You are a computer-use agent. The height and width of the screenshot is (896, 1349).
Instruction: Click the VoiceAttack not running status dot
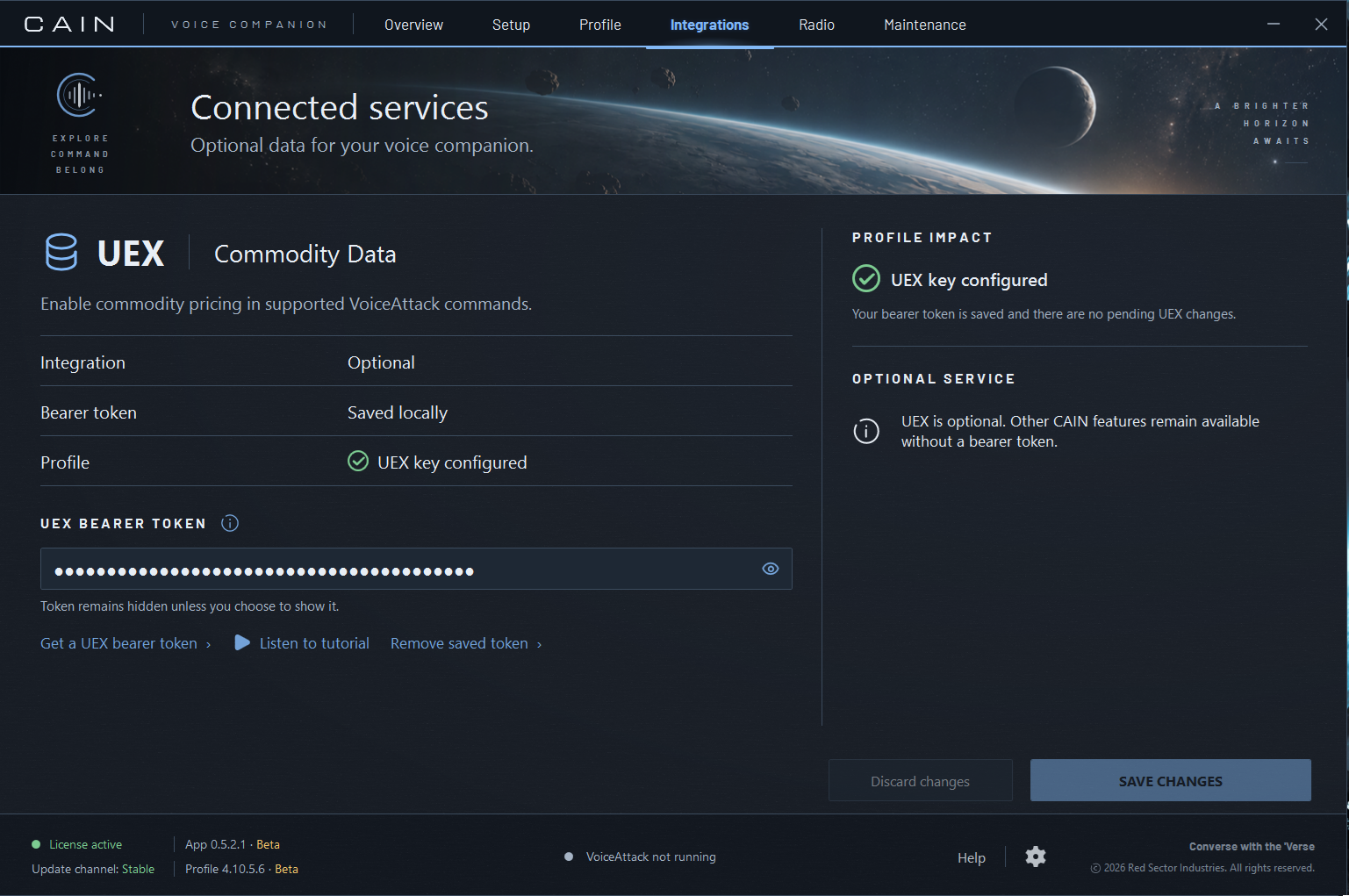point(569,857)
